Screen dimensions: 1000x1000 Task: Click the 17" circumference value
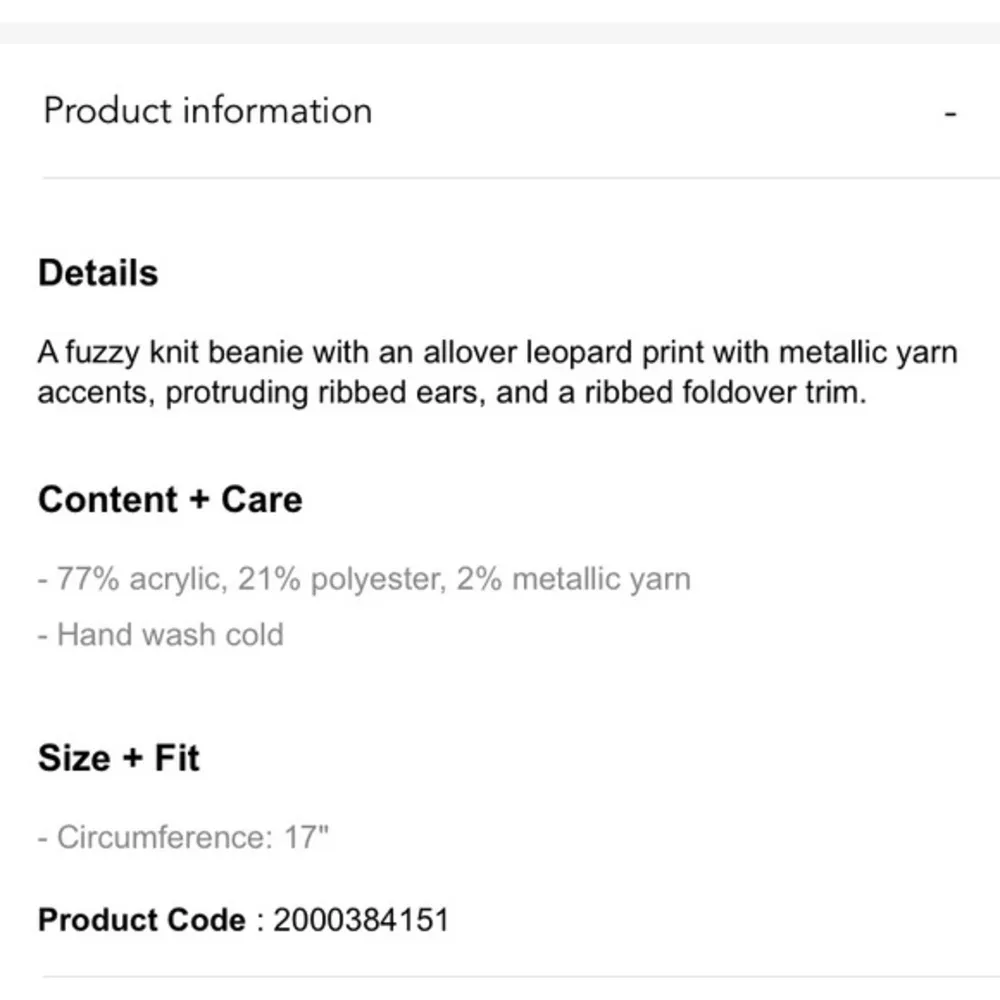tap(306, 837)
